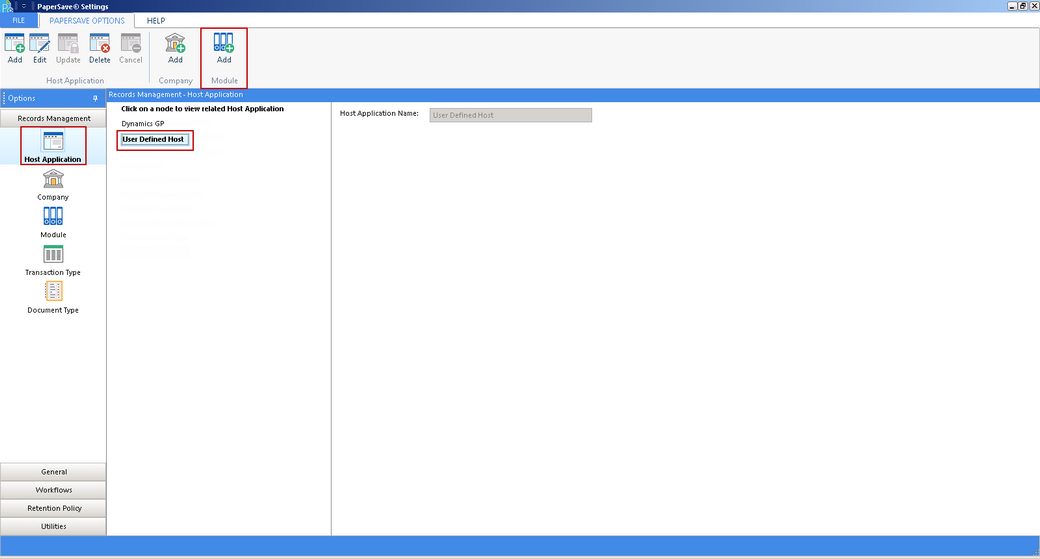Expand the General options group
Viewport: 1040px width, 559px height.
coord(54,472)
